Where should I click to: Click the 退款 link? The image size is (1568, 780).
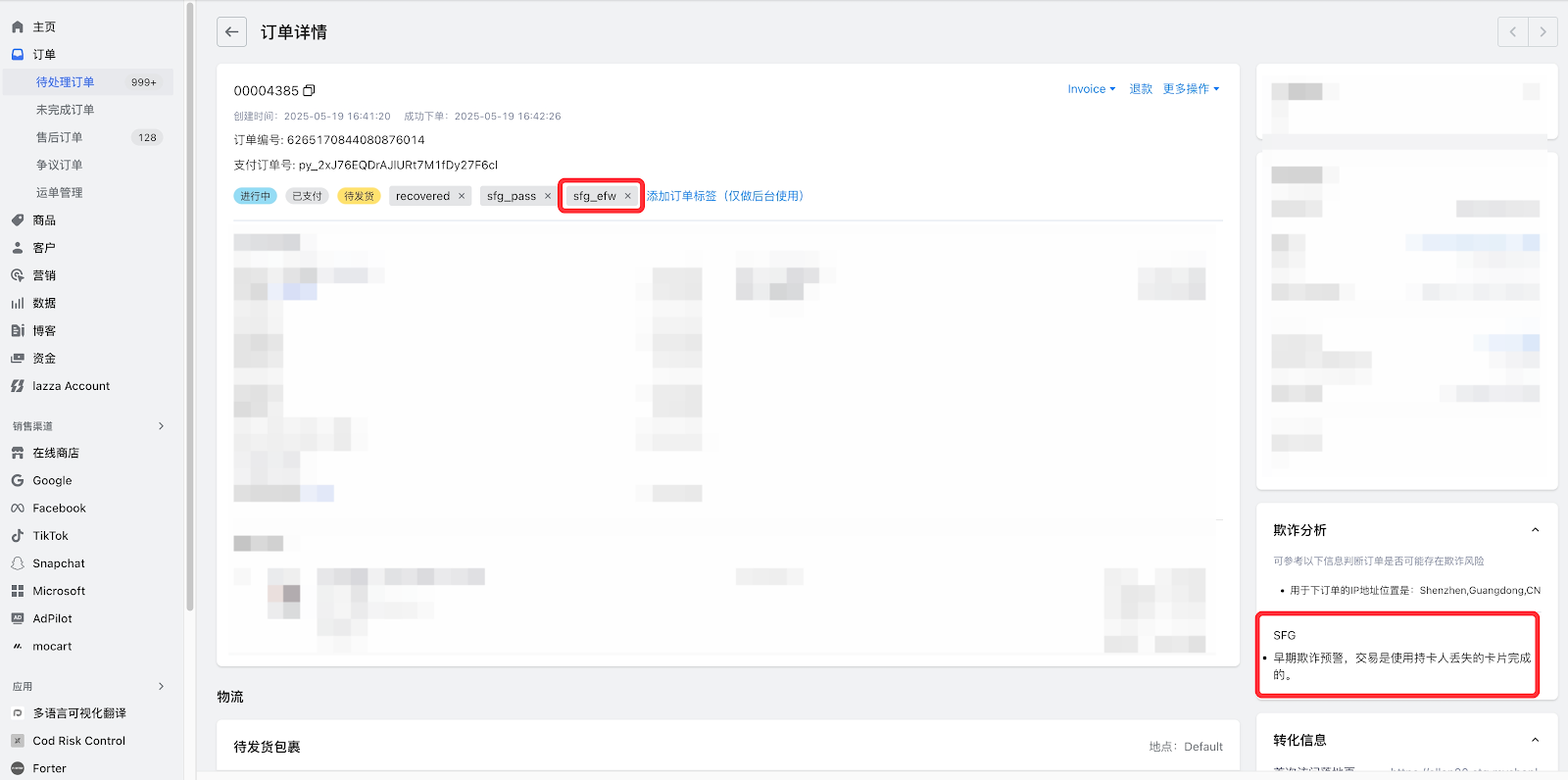pyautogui.click(x=1141, y=89)
